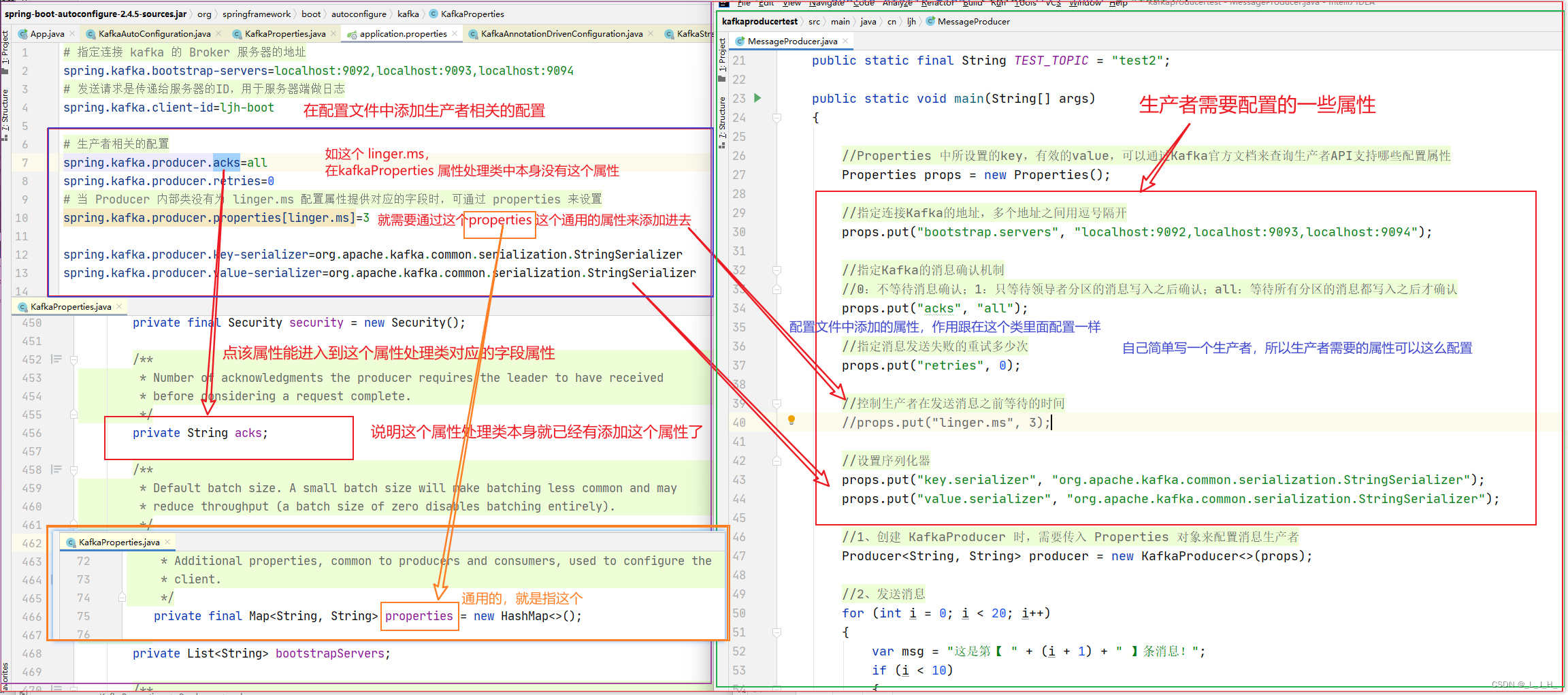Screen dimensions: 1568x695
Task: Click spring-boot-autoconfigure jar breadcrumb
Action: click(x=95, y=14)
